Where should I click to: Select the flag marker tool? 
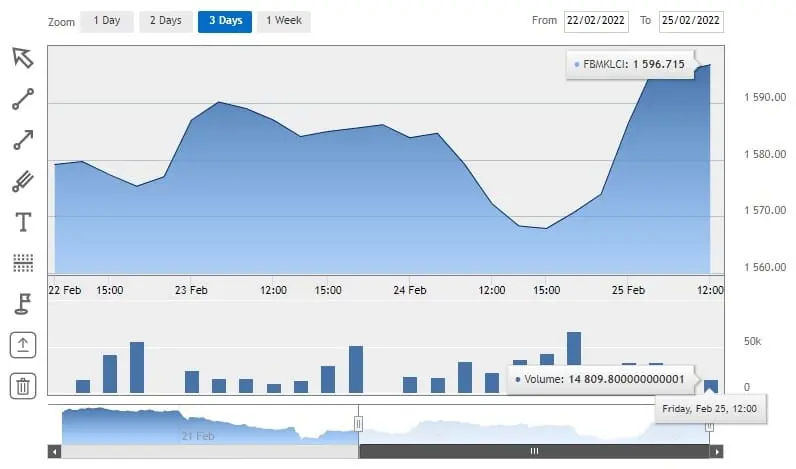[23, 304]
